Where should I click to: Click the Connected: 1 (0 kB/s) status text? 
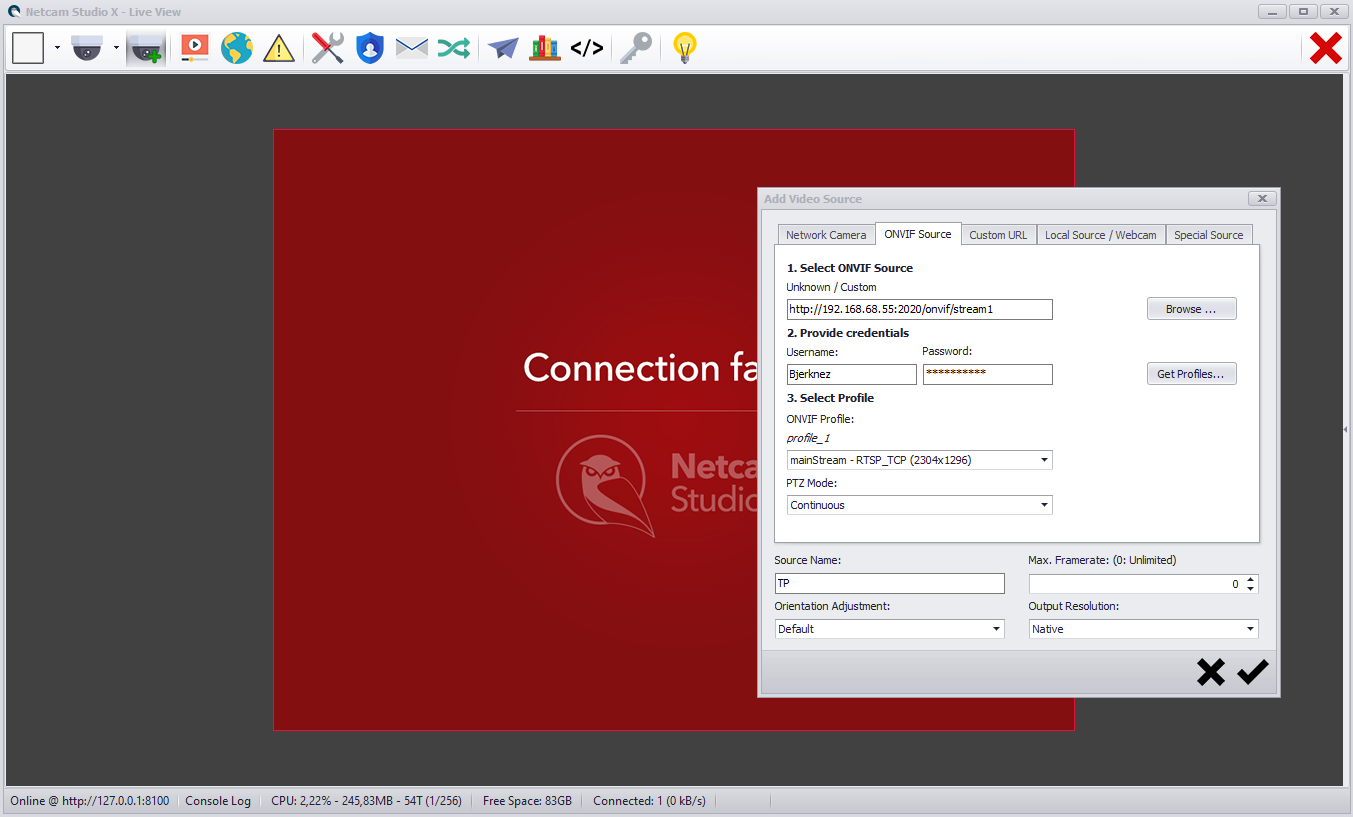click(x=649, y=801)
